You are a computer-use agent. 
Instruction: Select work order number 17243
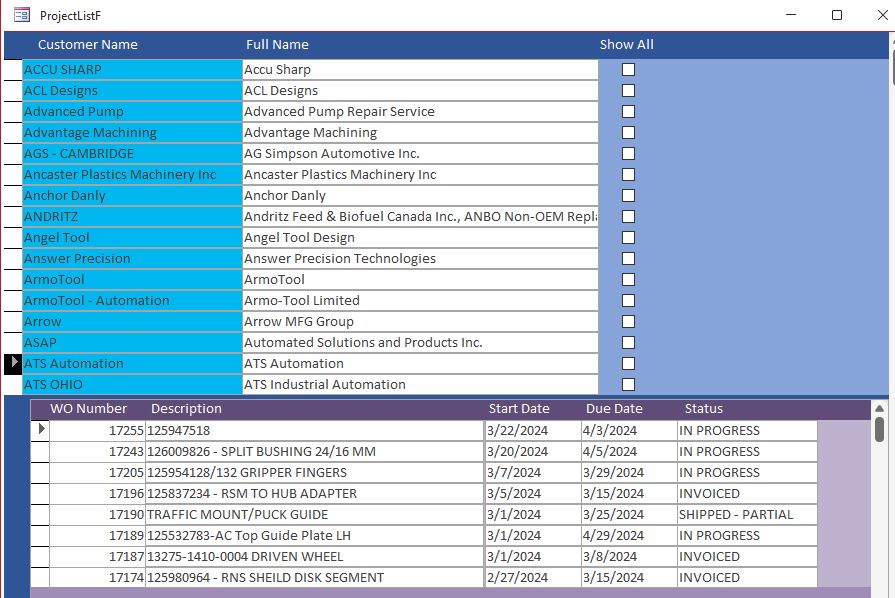[98, 451]
